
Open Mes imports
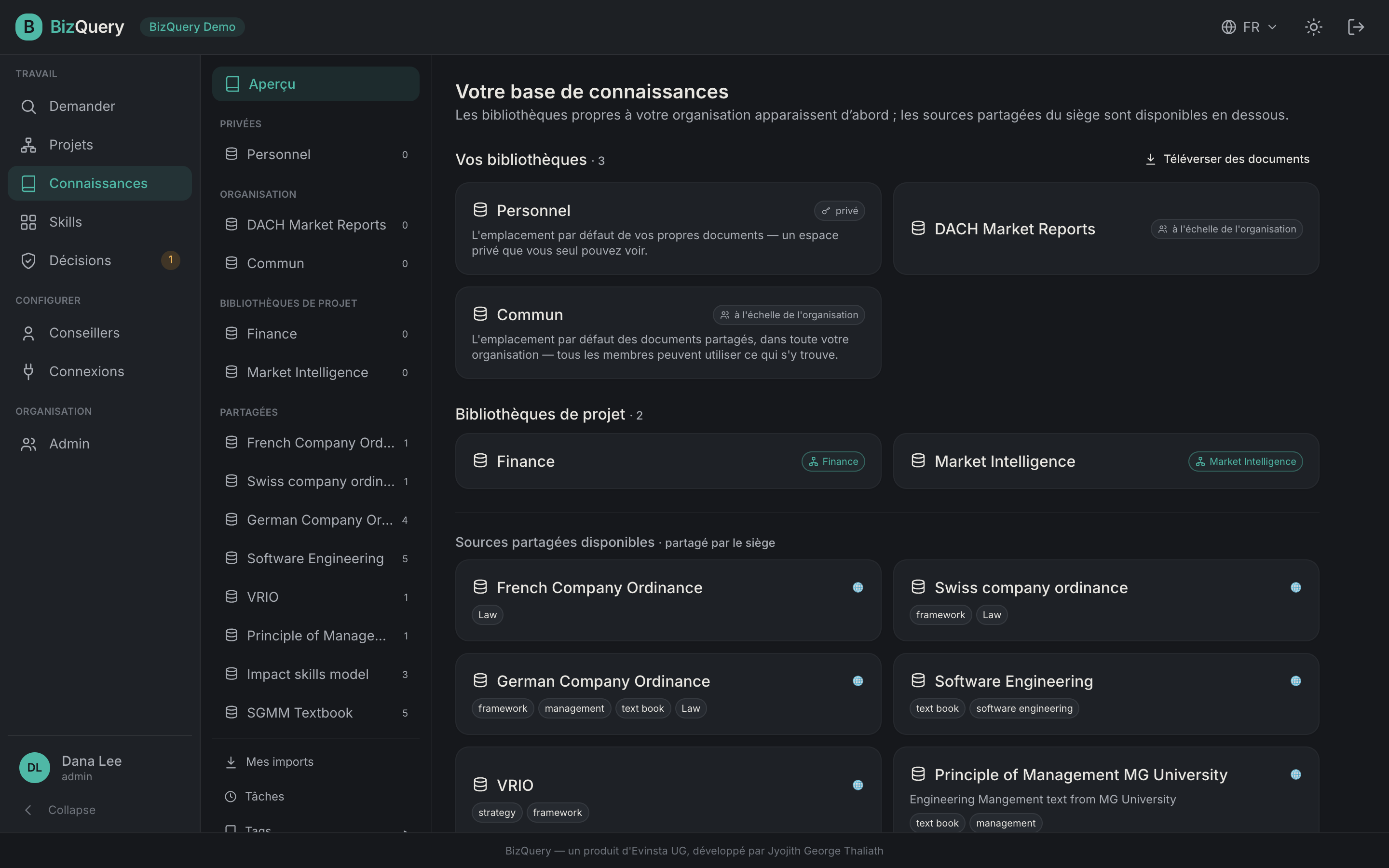pos(316,762)
